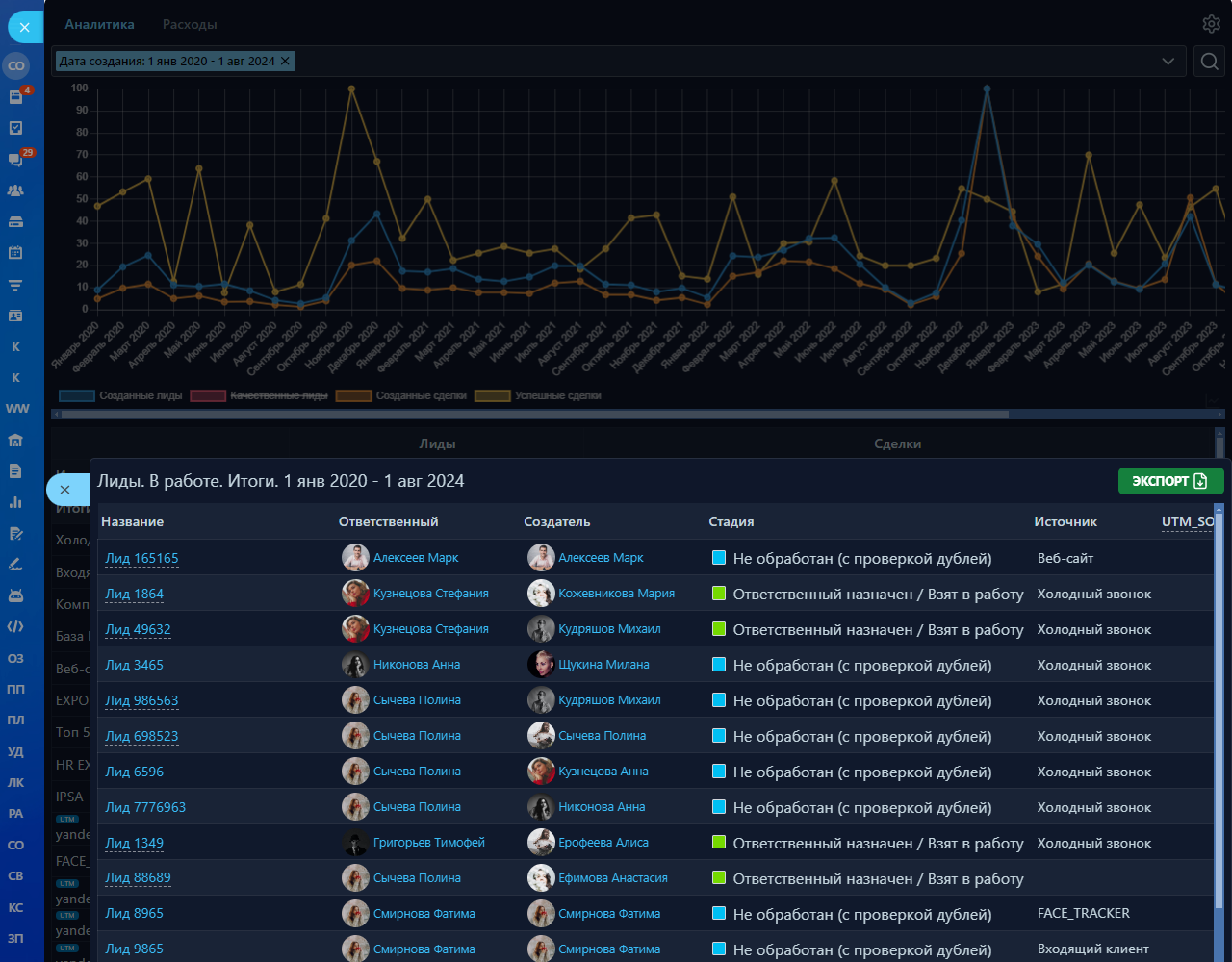
Task: Open the РА sidebar item
Action: pyautogui.click(x=15, y=814)
